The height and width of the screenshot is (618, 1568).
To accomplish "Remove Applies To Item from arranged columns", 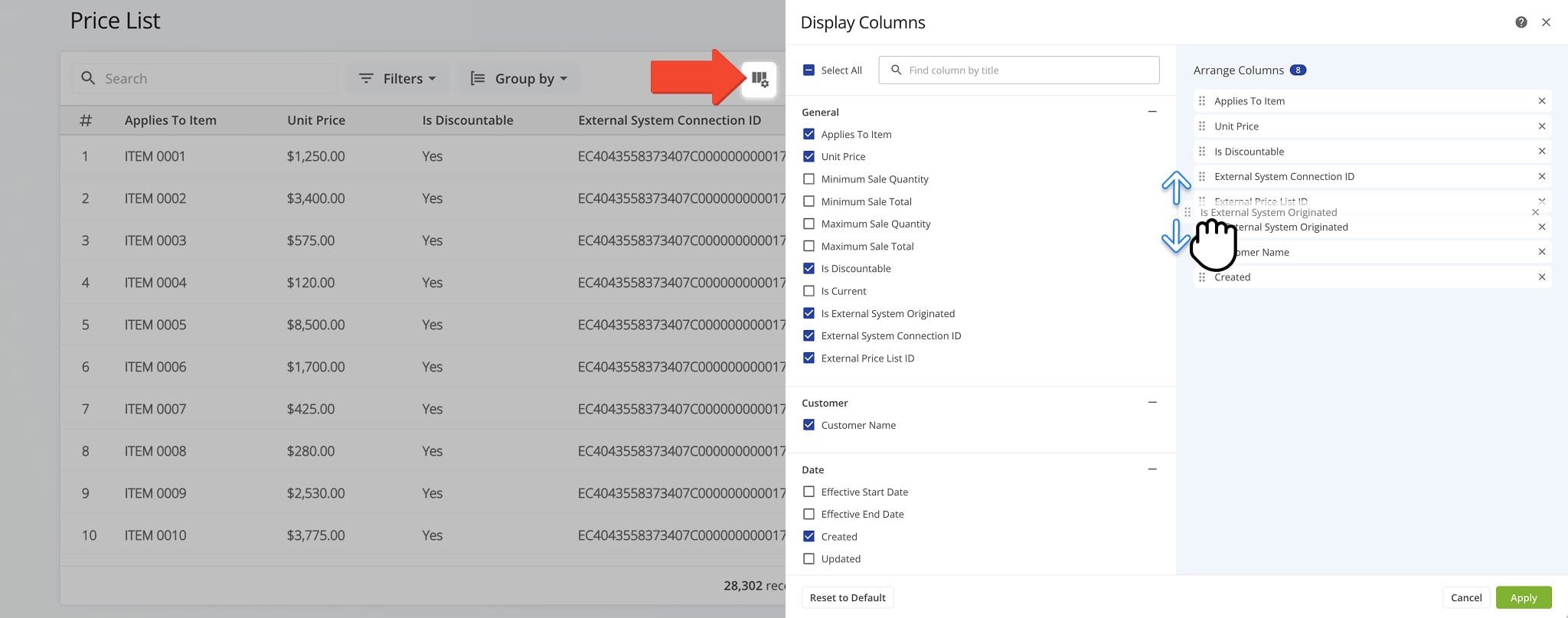I will [x=1541, y=101].
